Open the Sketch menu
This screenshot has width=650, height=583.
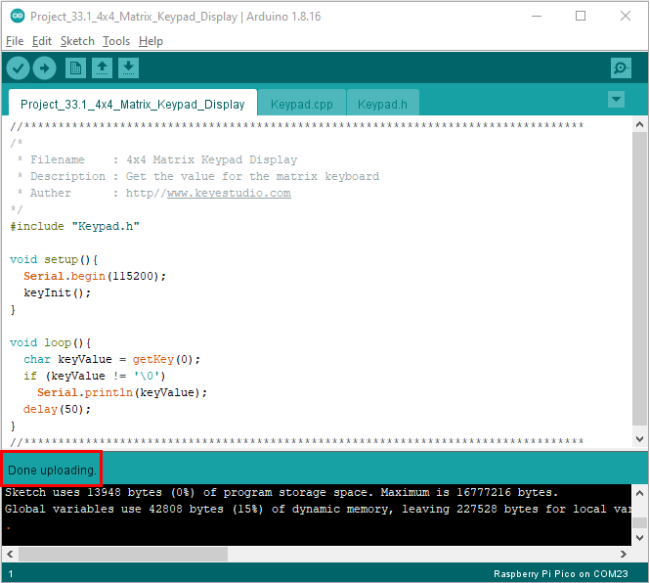[77, 41]
